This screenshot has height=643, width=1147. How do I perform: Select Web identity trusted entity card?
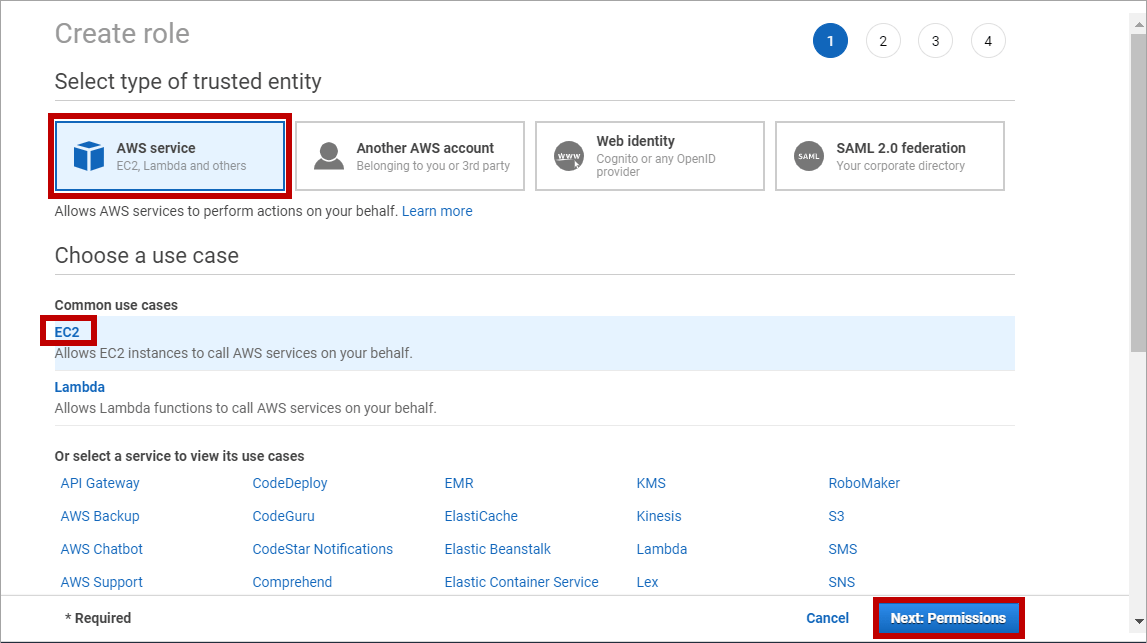[650, 156]
